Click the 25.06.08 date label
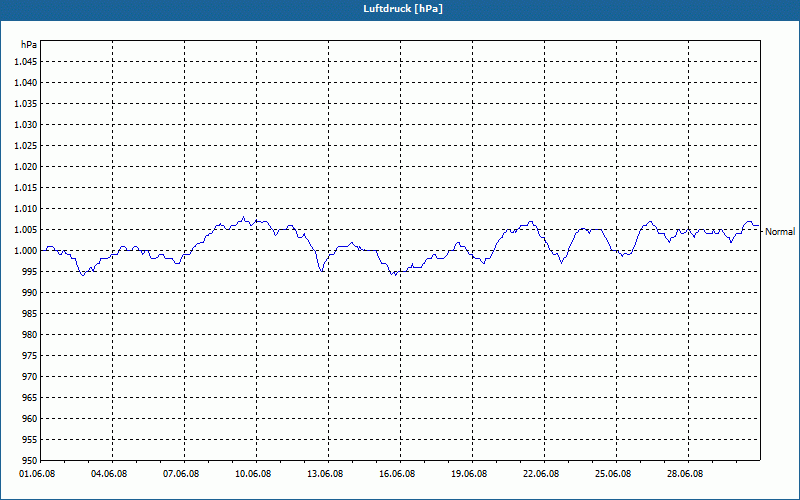Image resolution: width=800 pixels, height=500 pixels. 613,474
